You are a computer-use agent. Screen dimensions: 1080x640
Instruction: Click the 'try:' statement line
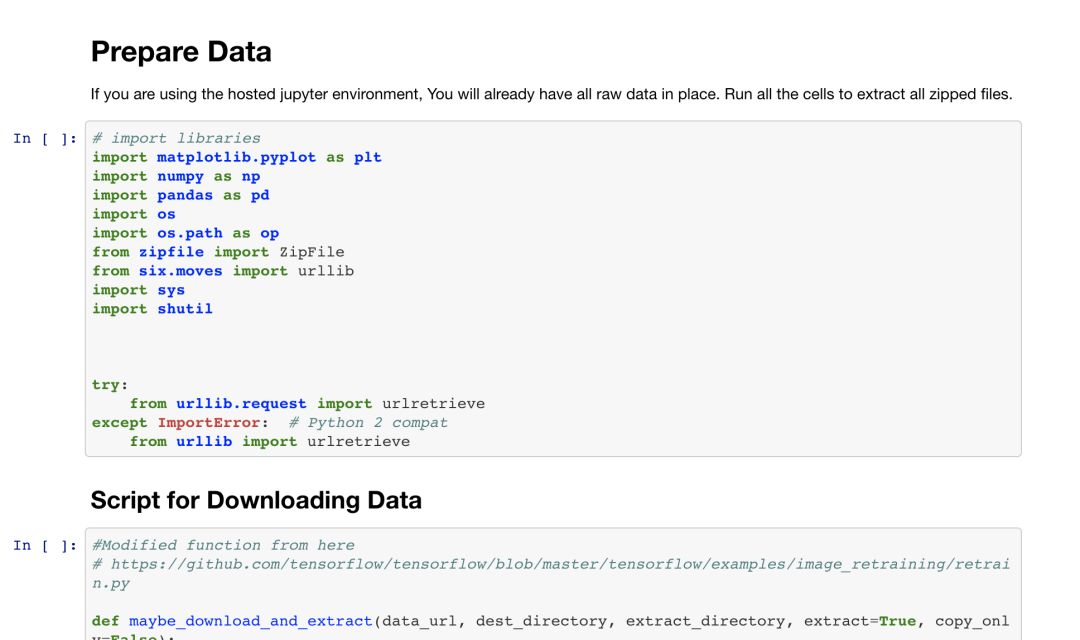pyautogui.click(x=111, y=385)
